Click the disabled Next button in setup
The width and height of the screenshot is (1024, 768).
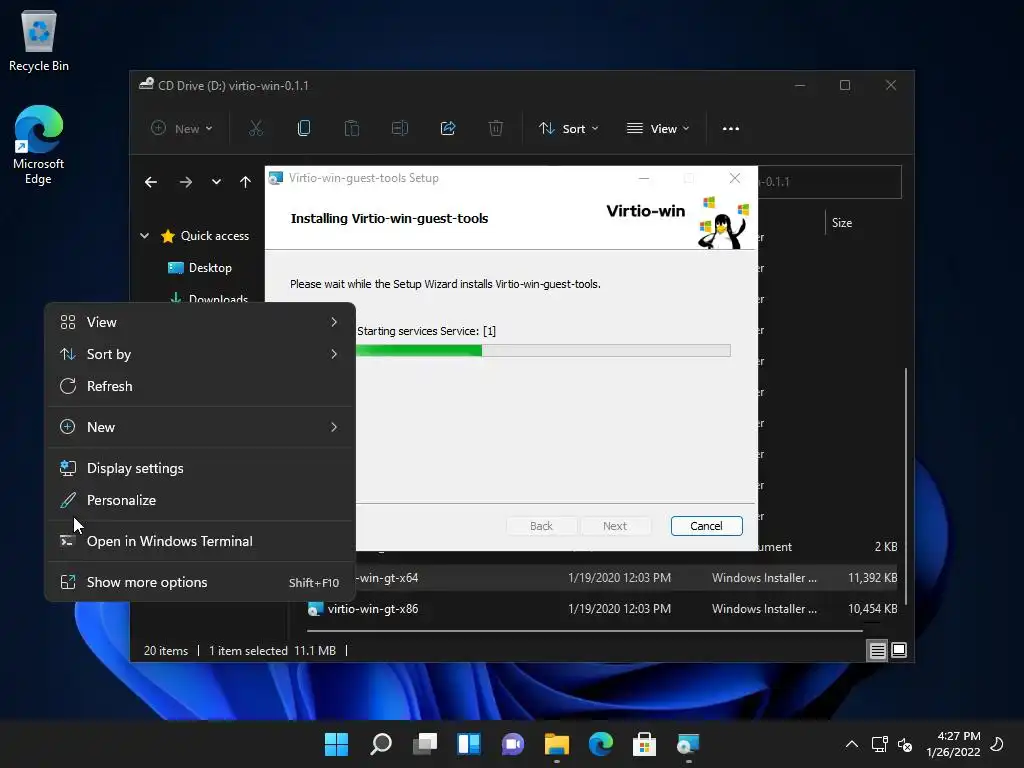pos(615,526)
